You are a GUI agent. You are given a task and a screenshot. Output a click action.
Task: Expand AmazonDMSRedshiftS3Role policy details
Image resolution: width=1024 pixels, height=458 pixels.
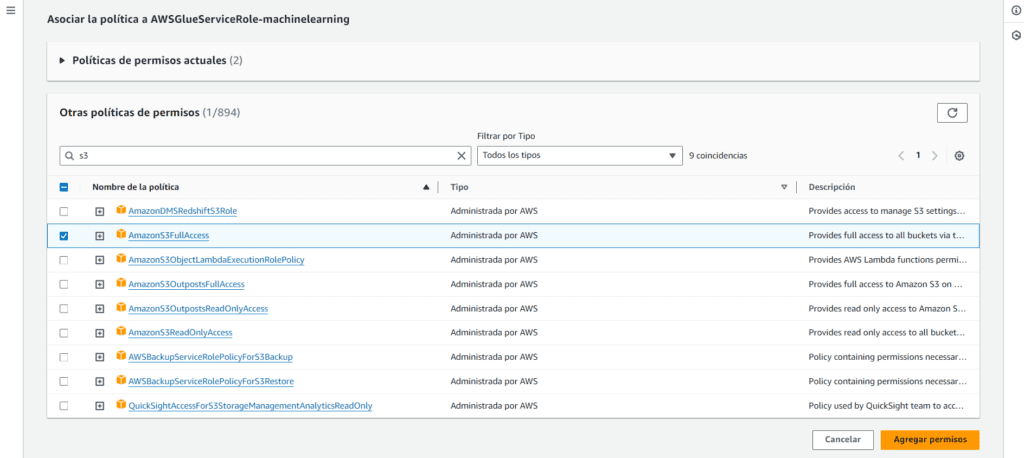(x=99, y=211)
